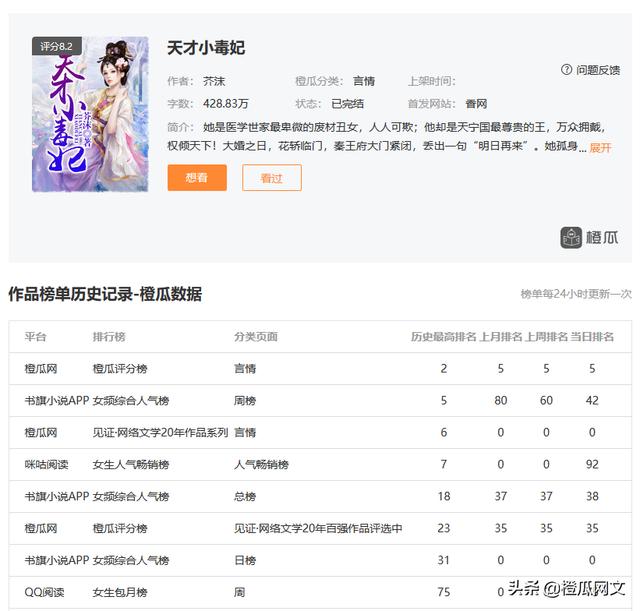Click the status value 已完结
This screenshot has width=640, height=611.
[347, 104]
